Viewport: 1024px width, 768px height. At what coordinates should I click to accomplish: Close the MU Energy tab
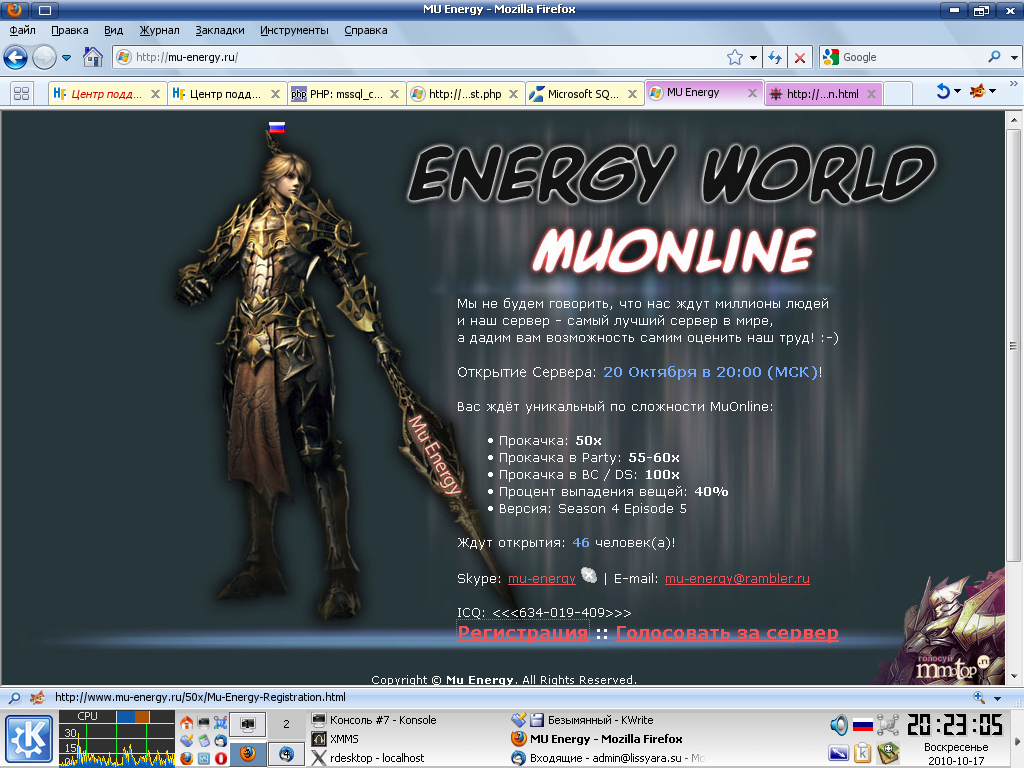752,93
